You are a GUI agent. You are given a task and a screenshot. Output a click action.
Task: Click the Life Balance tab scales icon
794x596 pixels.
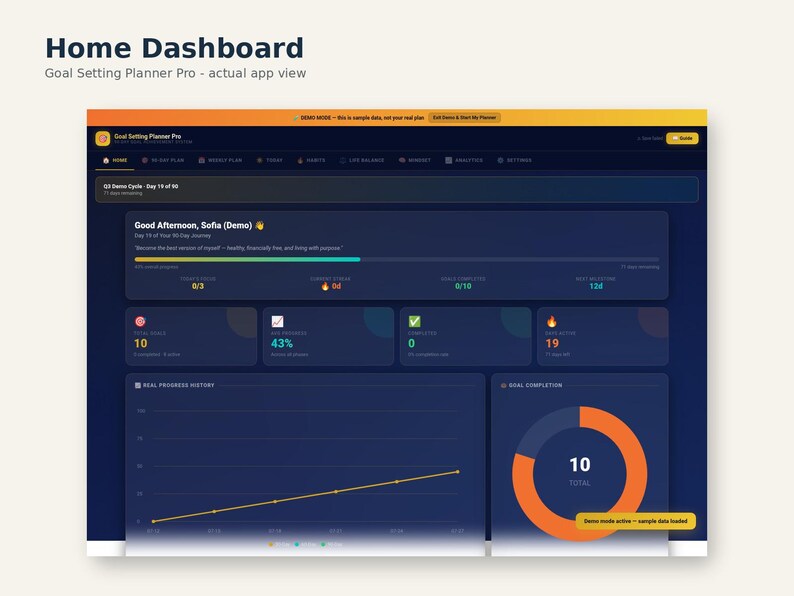tap(342, 160)
